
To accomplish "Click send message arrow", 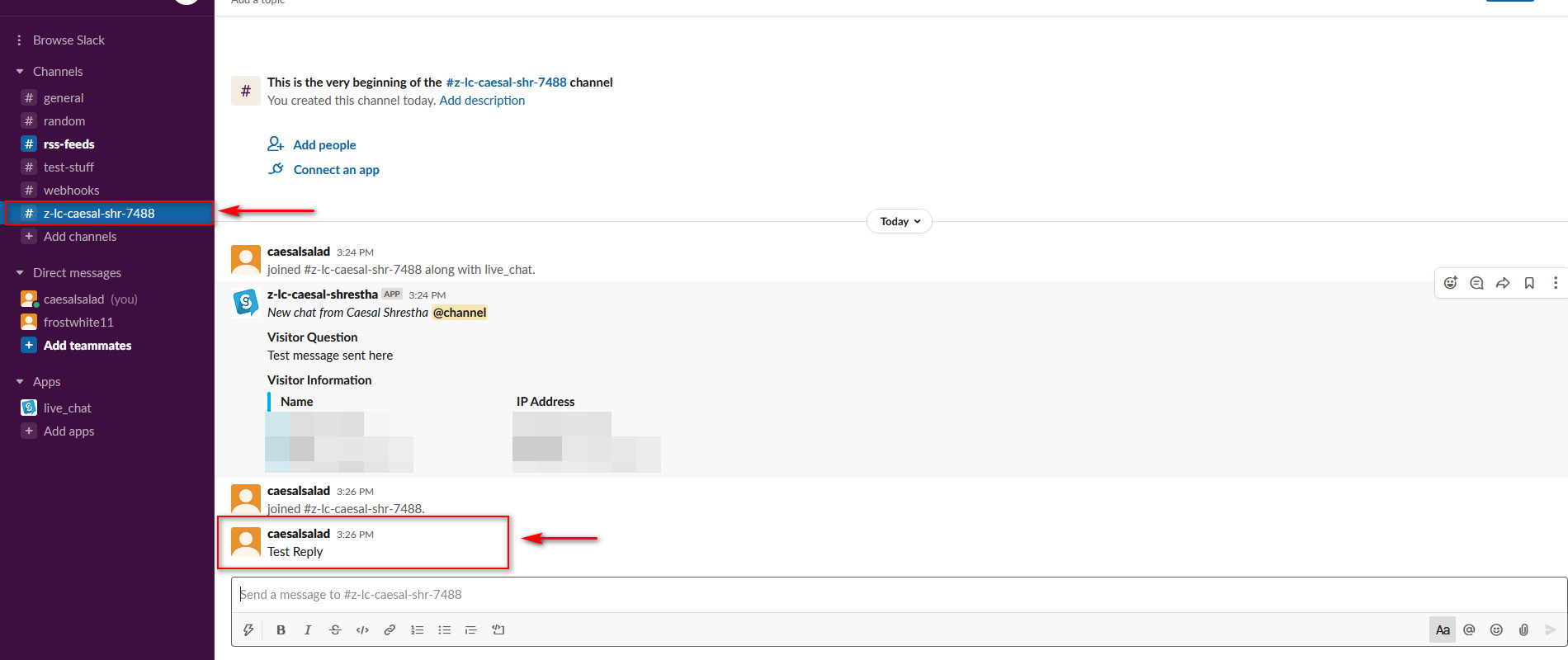I will tap(1551, 630).
